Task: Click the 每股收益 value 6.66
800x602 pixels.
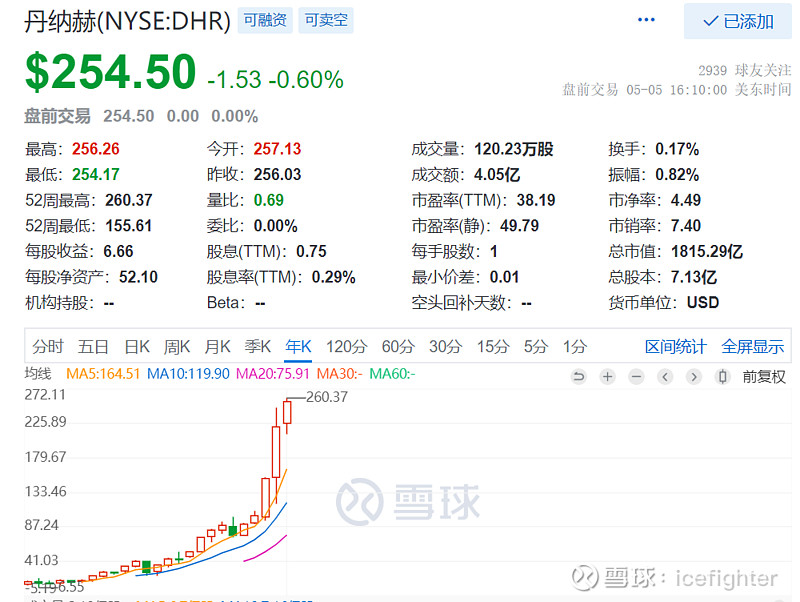Action: 118,252
